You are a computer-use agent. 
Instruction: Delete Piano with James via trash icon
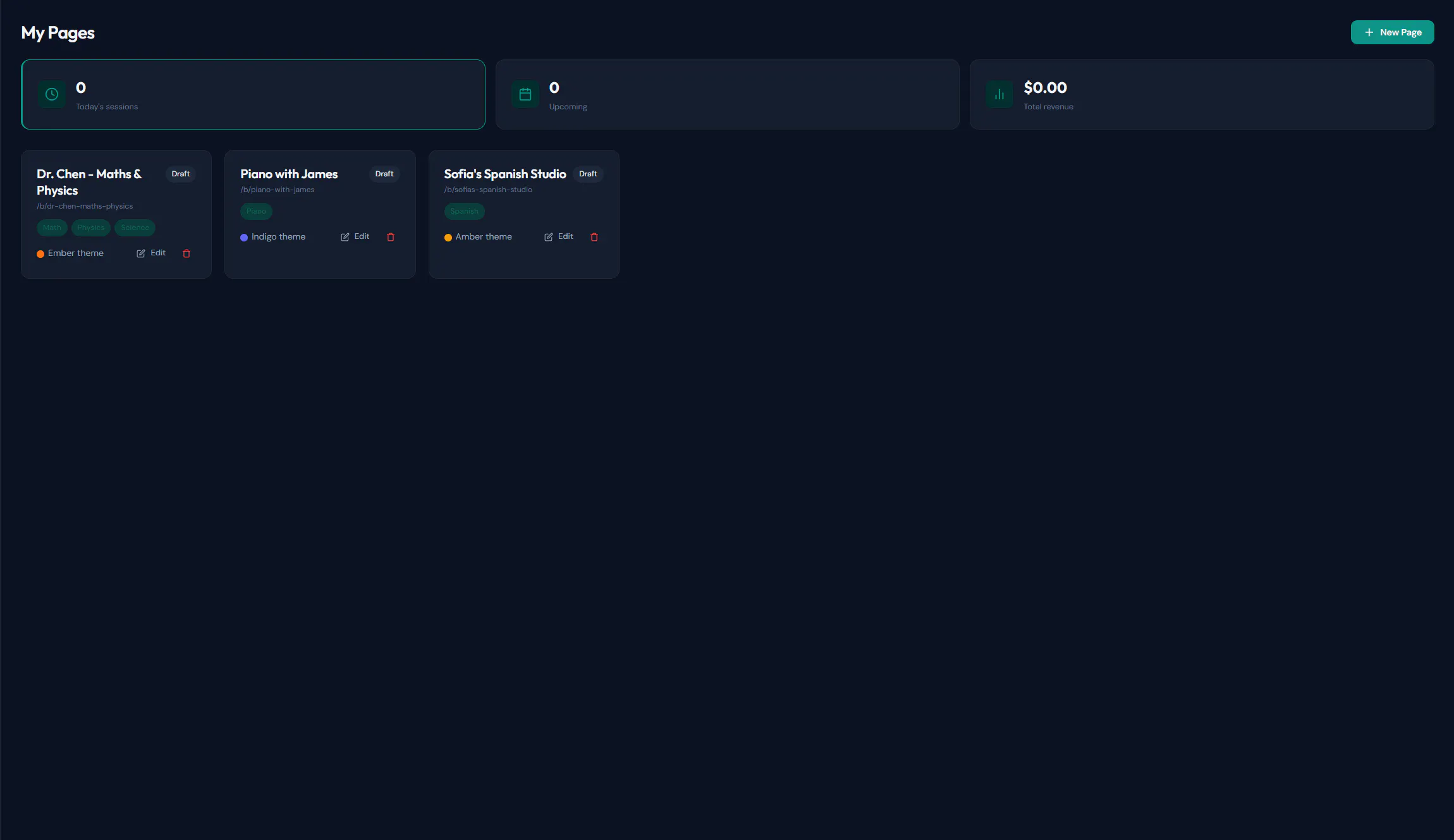click(x=391, y=237)
